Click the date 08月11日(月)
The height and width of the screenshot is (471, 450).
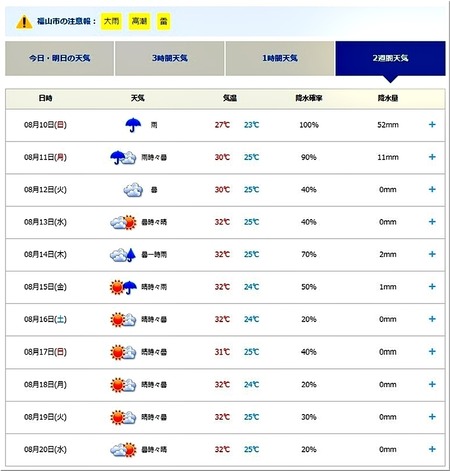coord(45,157)
